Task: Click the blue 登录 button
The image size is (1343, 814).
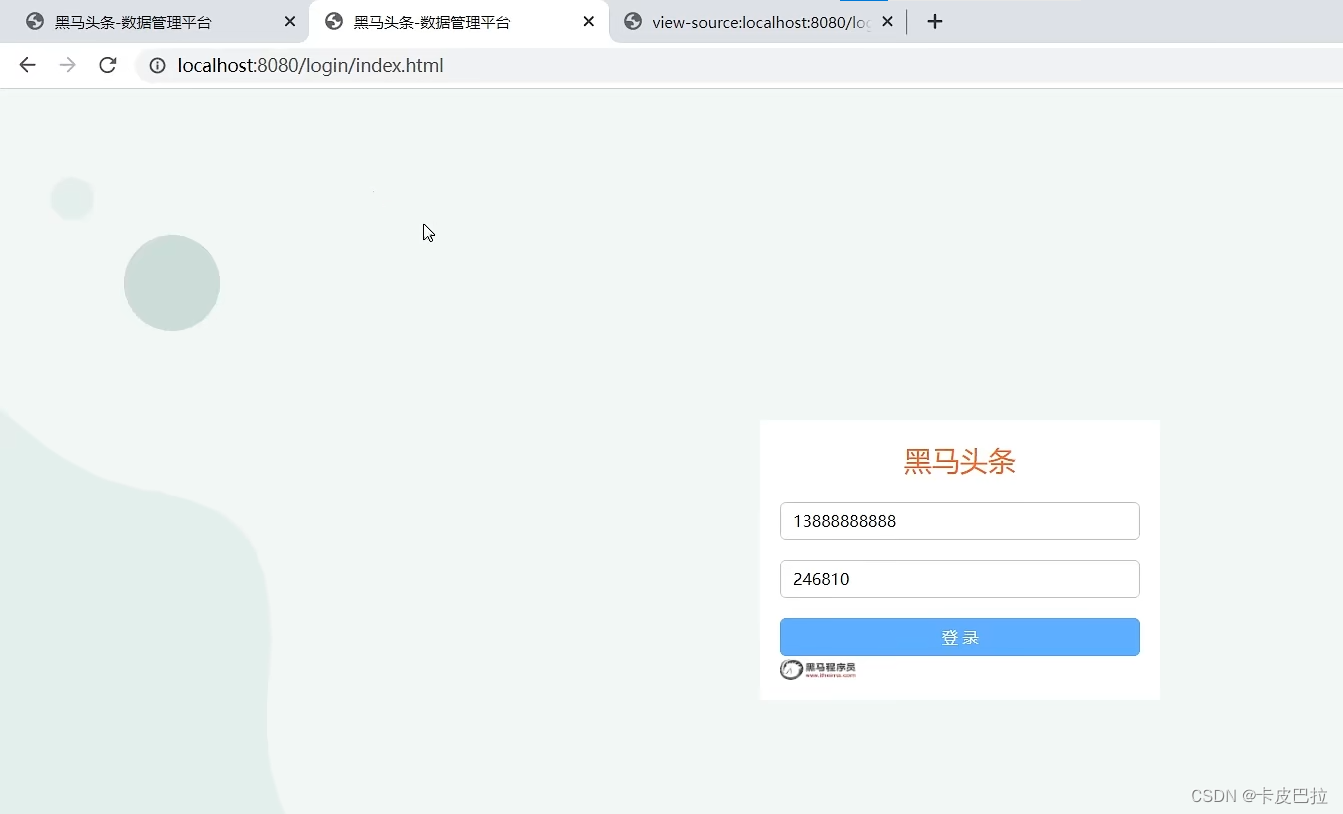Action: coord(960,637)
